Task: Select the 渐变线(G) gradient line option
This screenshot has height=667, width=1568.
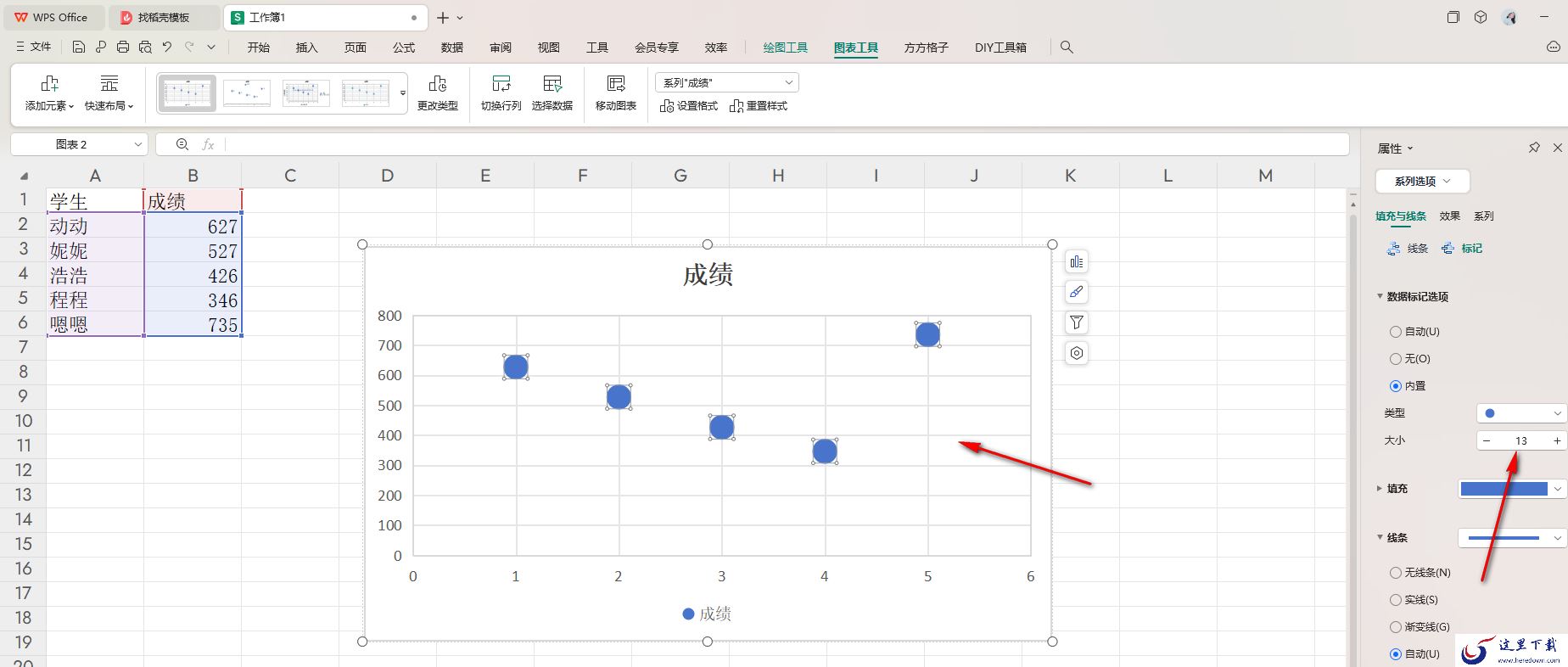Action: tap(1420, 627)
